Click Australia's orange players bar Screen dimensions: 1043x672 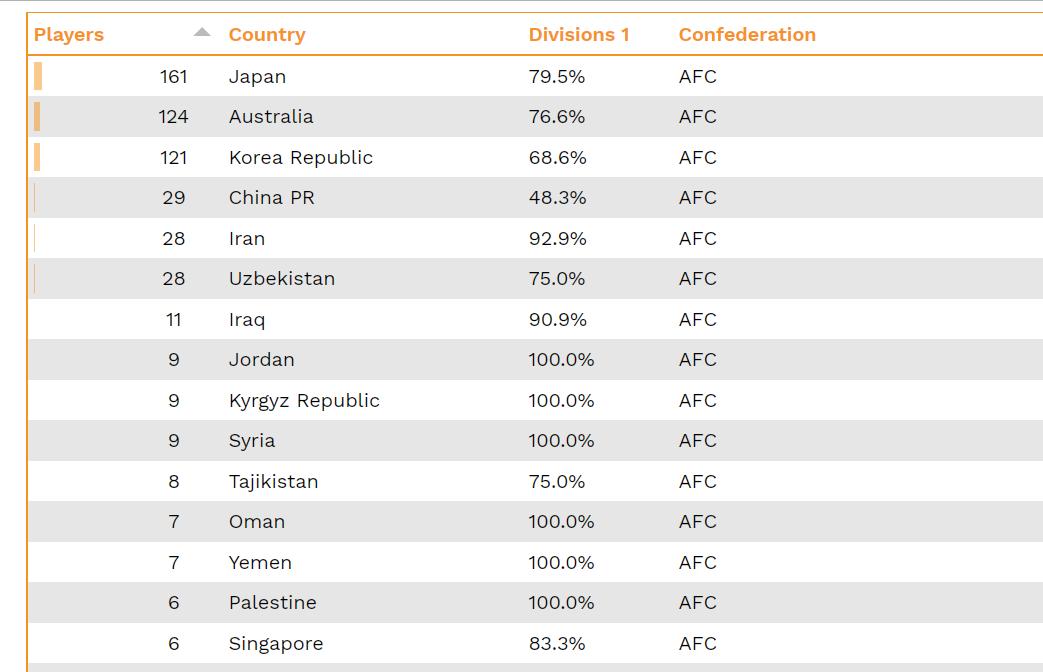[x=38, y=117]
